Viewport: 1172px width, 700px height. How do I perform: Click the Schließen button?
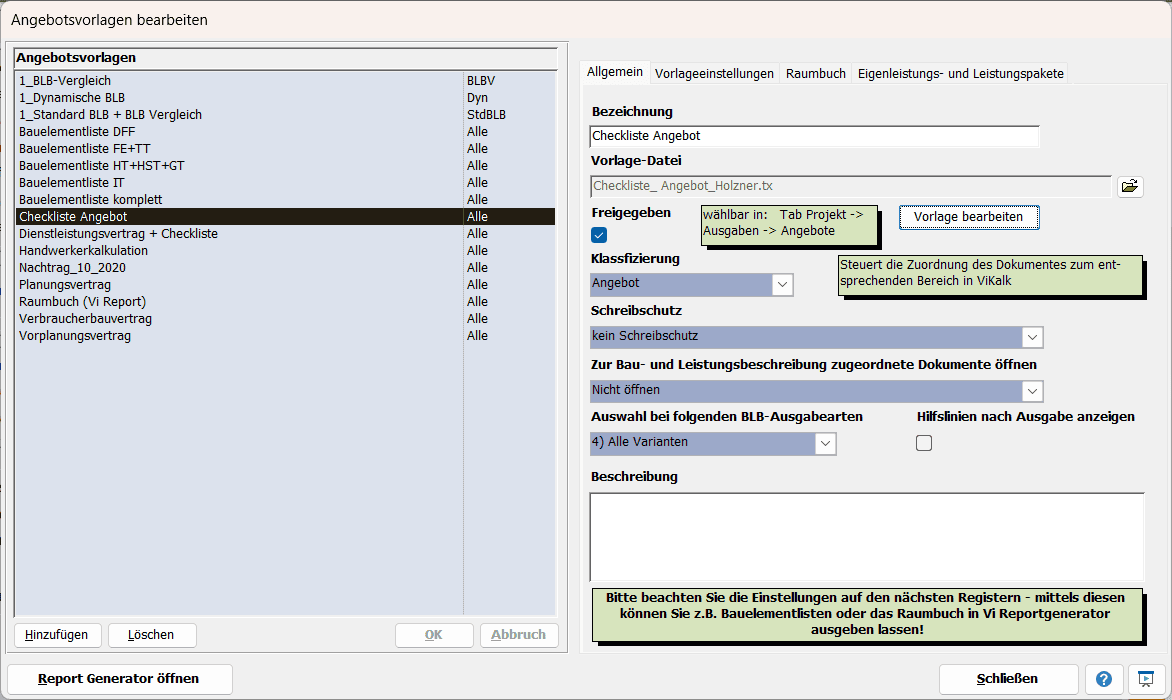pyautogui.click(x=1008, y=679)
